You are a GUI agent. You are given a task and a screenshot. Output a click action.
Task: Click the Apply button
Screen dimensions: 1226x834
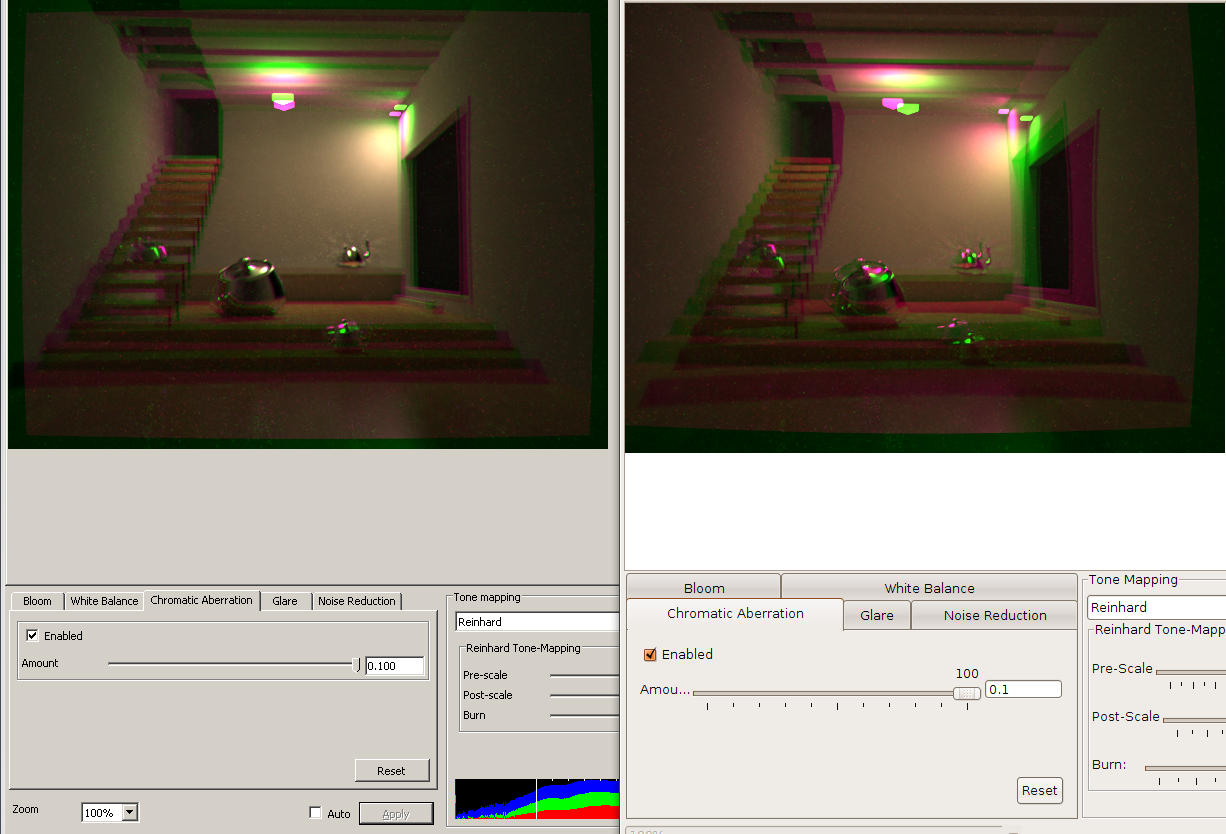[x=396, y=813]
